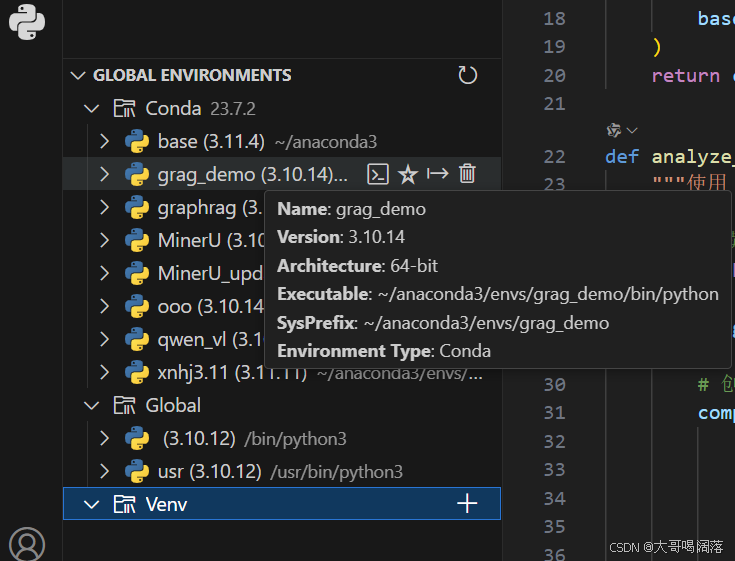Expand the qwen_vl environment node

[105, 339]
